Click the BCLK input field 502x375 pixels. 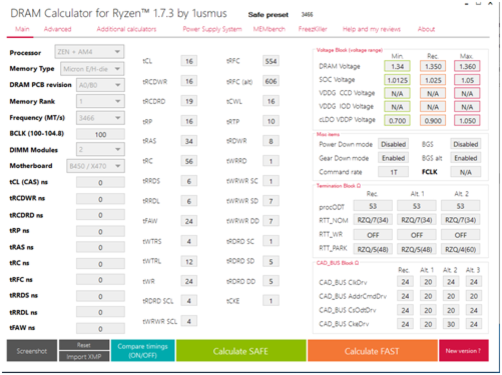coord(100,134)
